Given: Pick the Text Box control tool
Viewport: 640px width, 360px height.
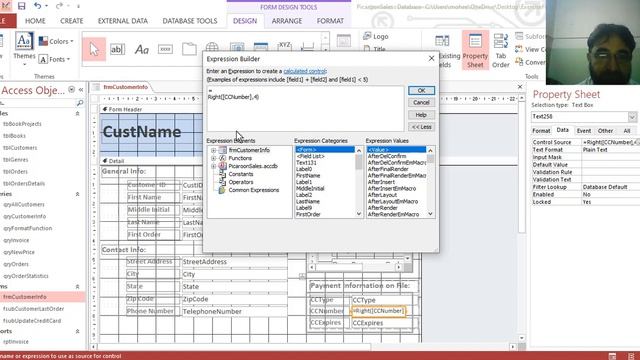Looking at the screenshot, I should click(x=118, y=49).
